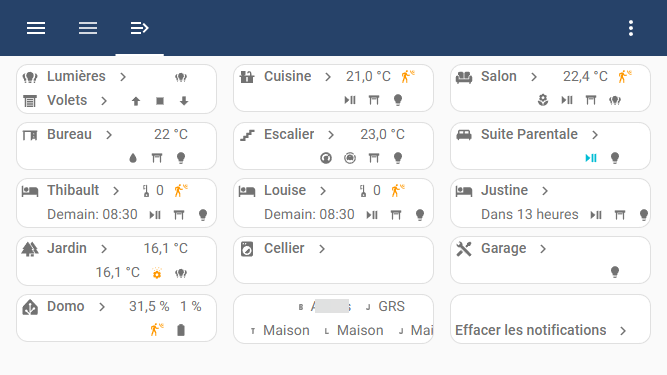Click the Cuisine play/pause media icon
667x375 pixels.
click(x=350, y=100)
